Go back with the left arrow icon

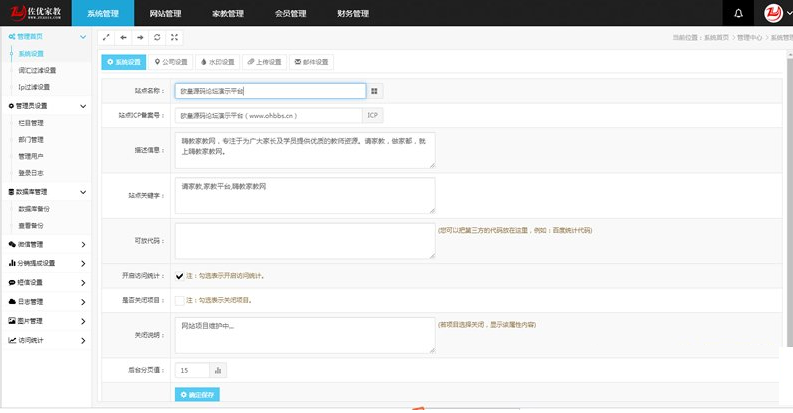pyautogui.click(x=123, y=37)
